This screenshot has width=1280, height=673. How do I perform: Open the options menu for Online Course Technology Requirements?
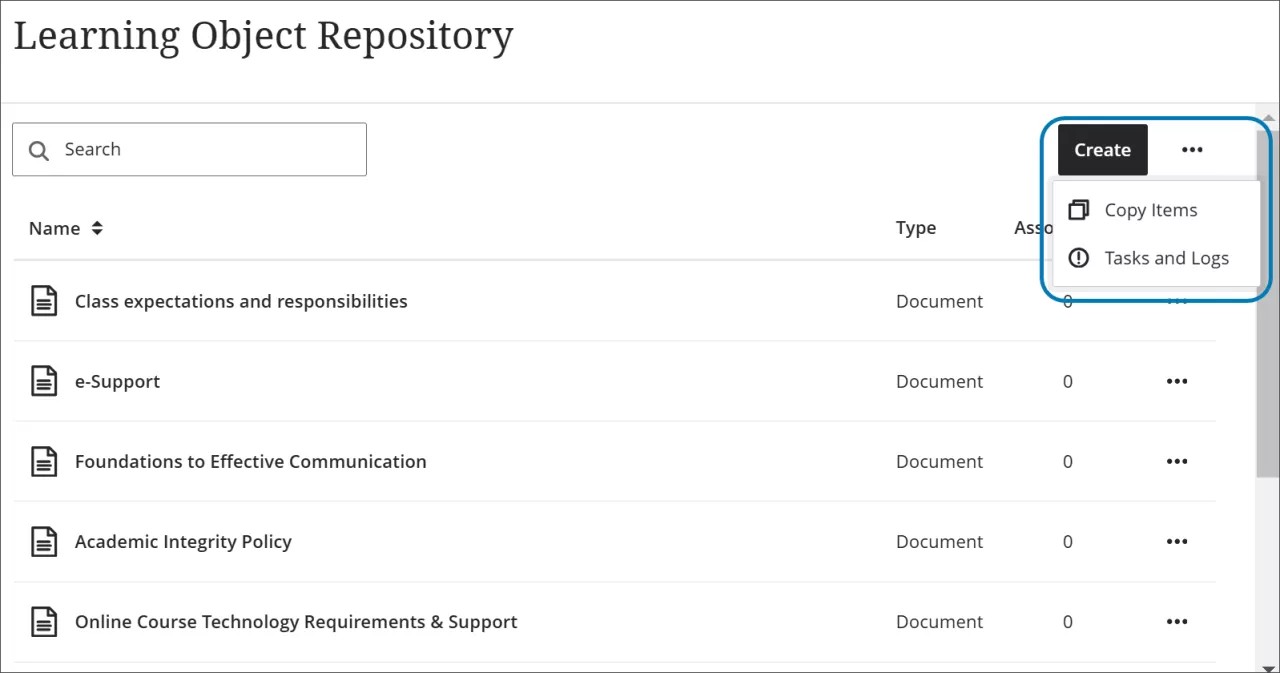(x=1176, y=620)
